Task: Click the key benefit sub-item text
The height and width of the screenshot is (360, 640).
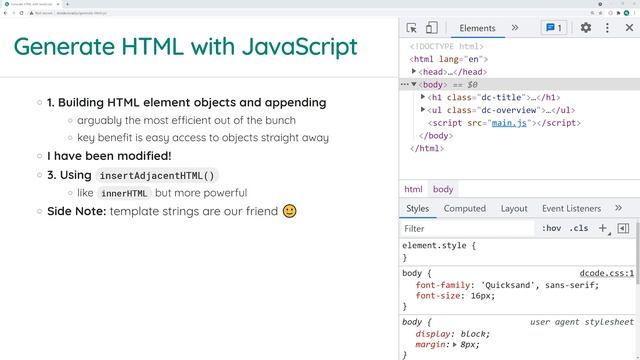Action: [203, 138]
